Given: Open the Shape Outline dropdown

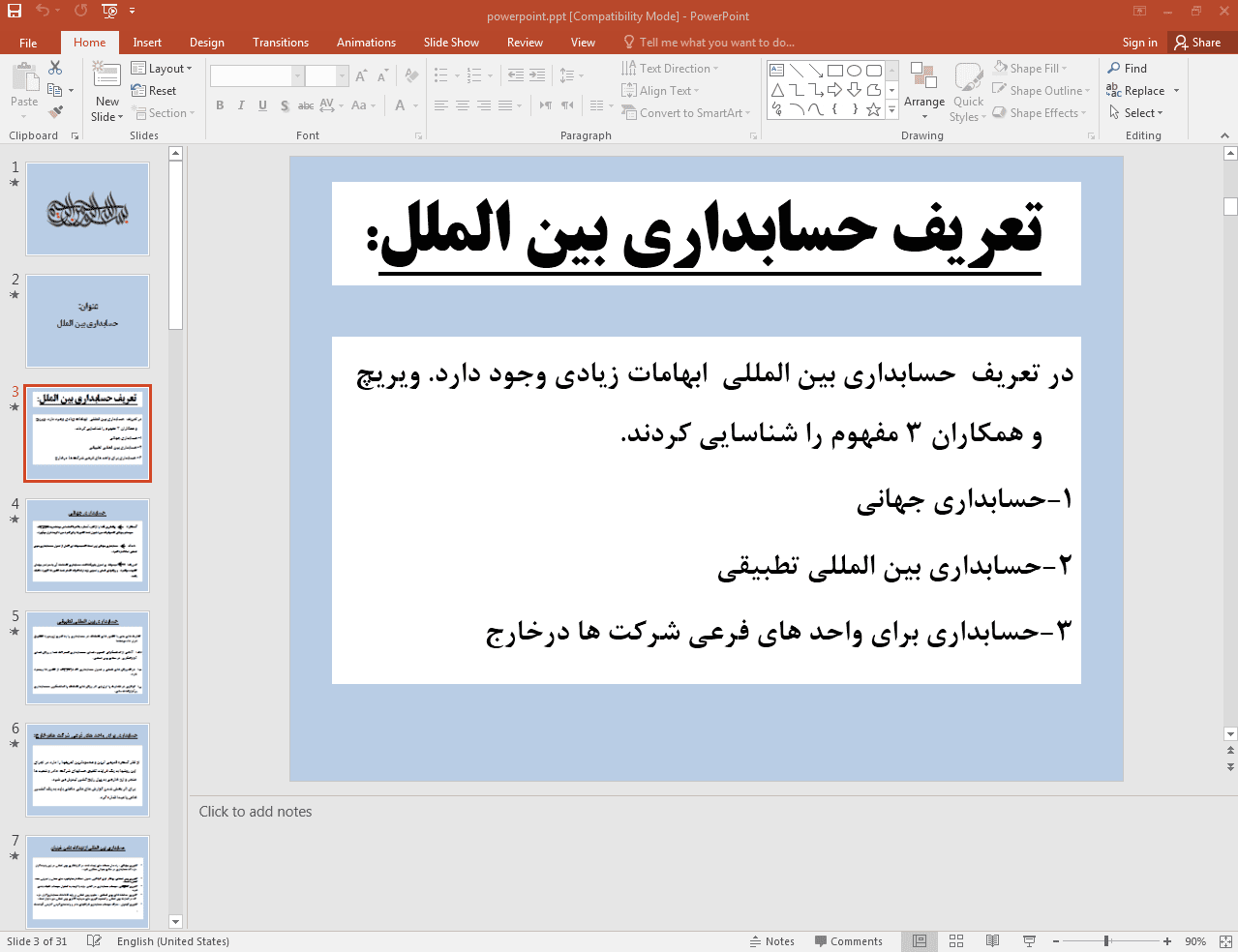Looking at the screenshot, I should [x=1041, y=91].
